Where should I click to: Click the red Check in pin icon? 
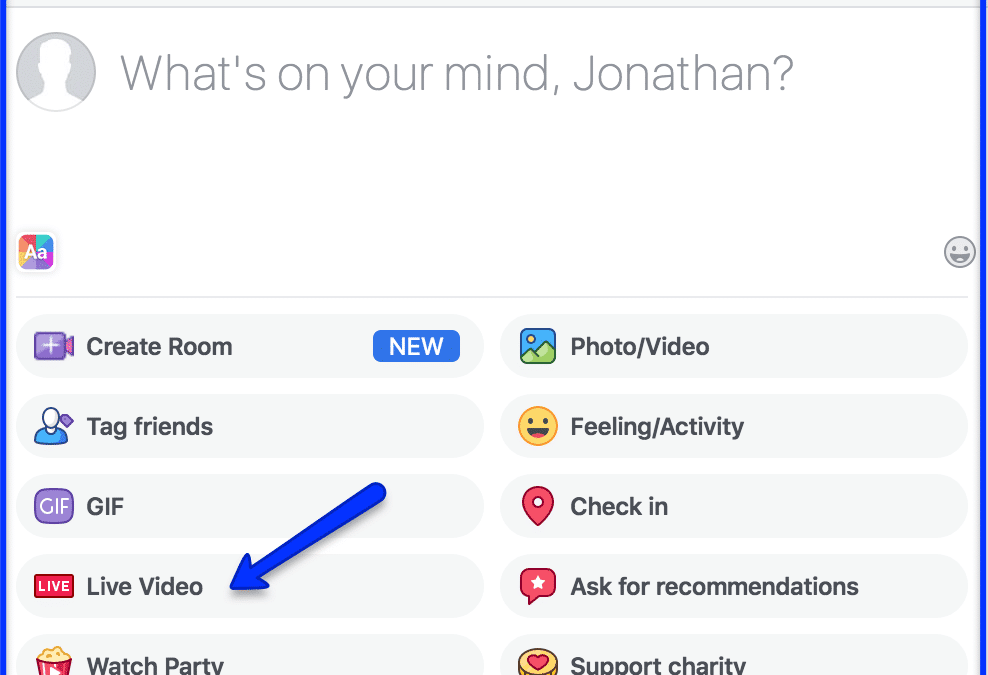[537, 506]
